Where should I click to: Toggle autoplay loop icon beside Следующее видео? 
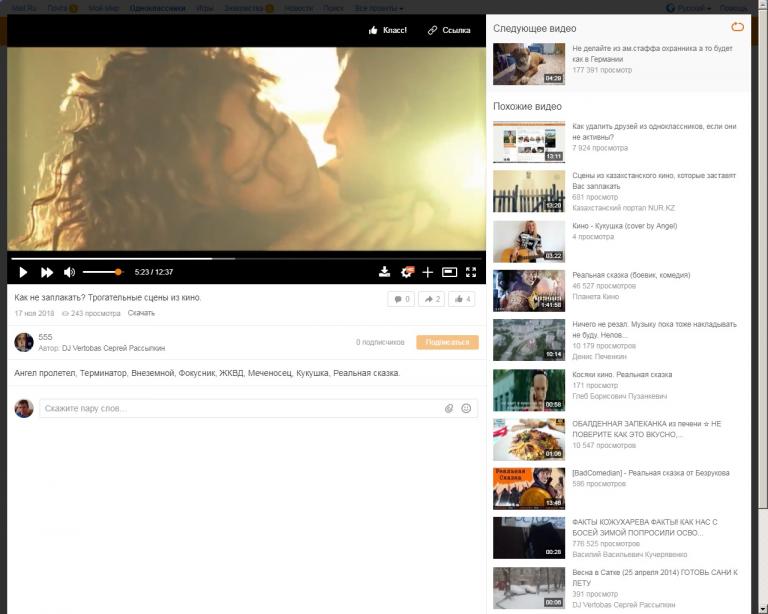coord(737,27)
